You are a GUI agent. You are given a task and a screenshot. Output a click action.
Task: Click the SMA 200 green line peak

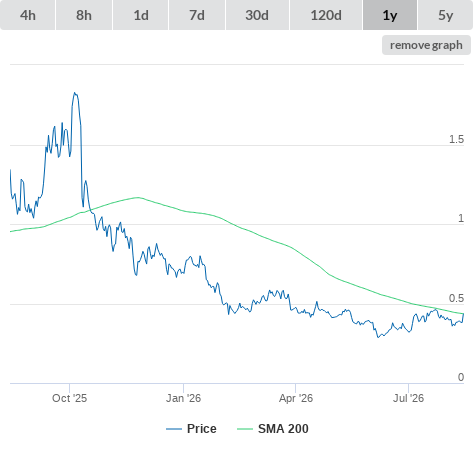coord(137,197)
